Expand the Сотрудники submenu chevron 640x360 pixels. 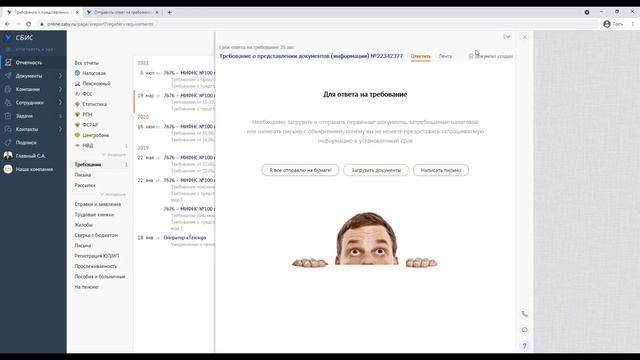point(60,102)
